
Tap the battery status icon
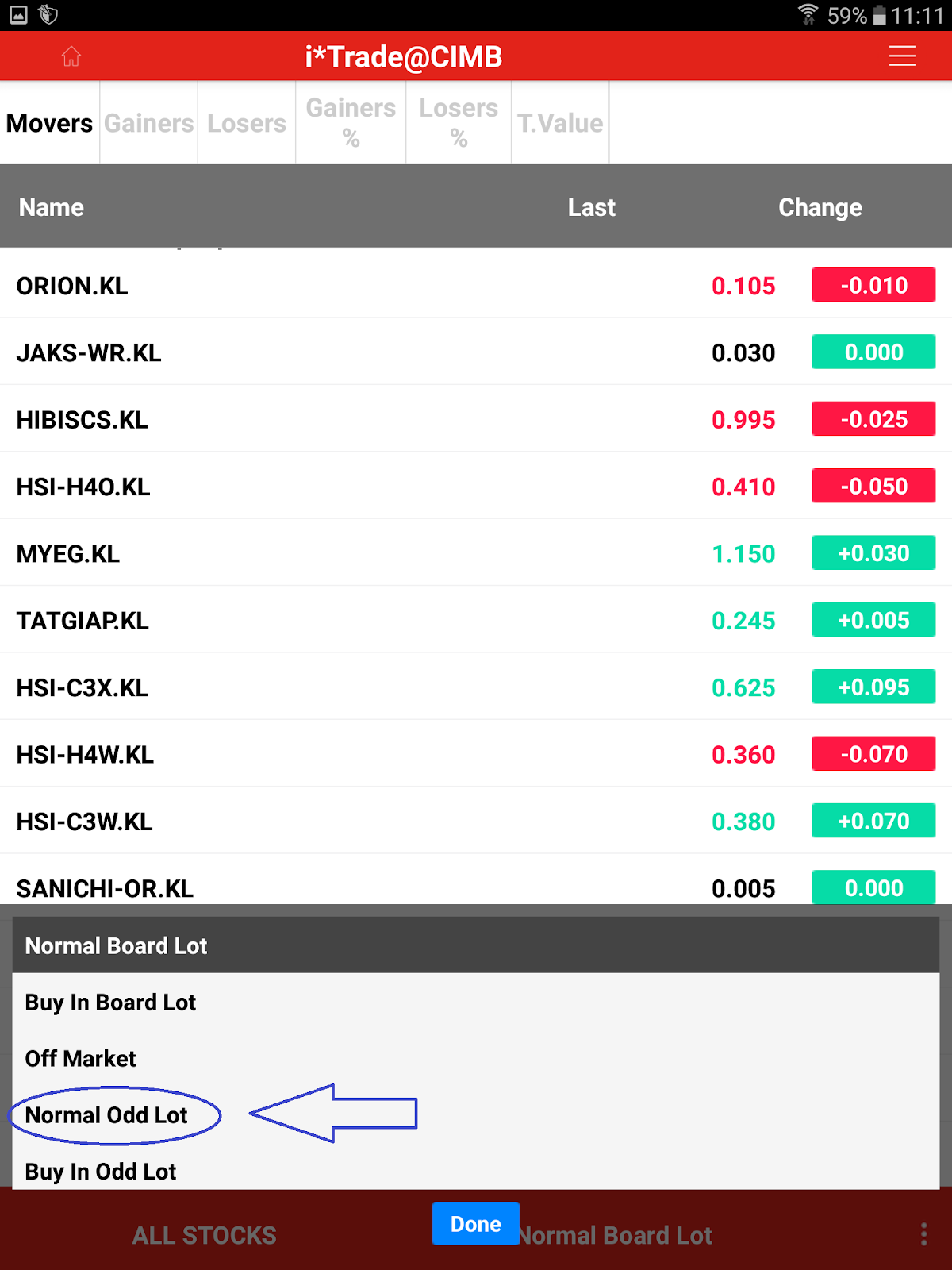879,15
